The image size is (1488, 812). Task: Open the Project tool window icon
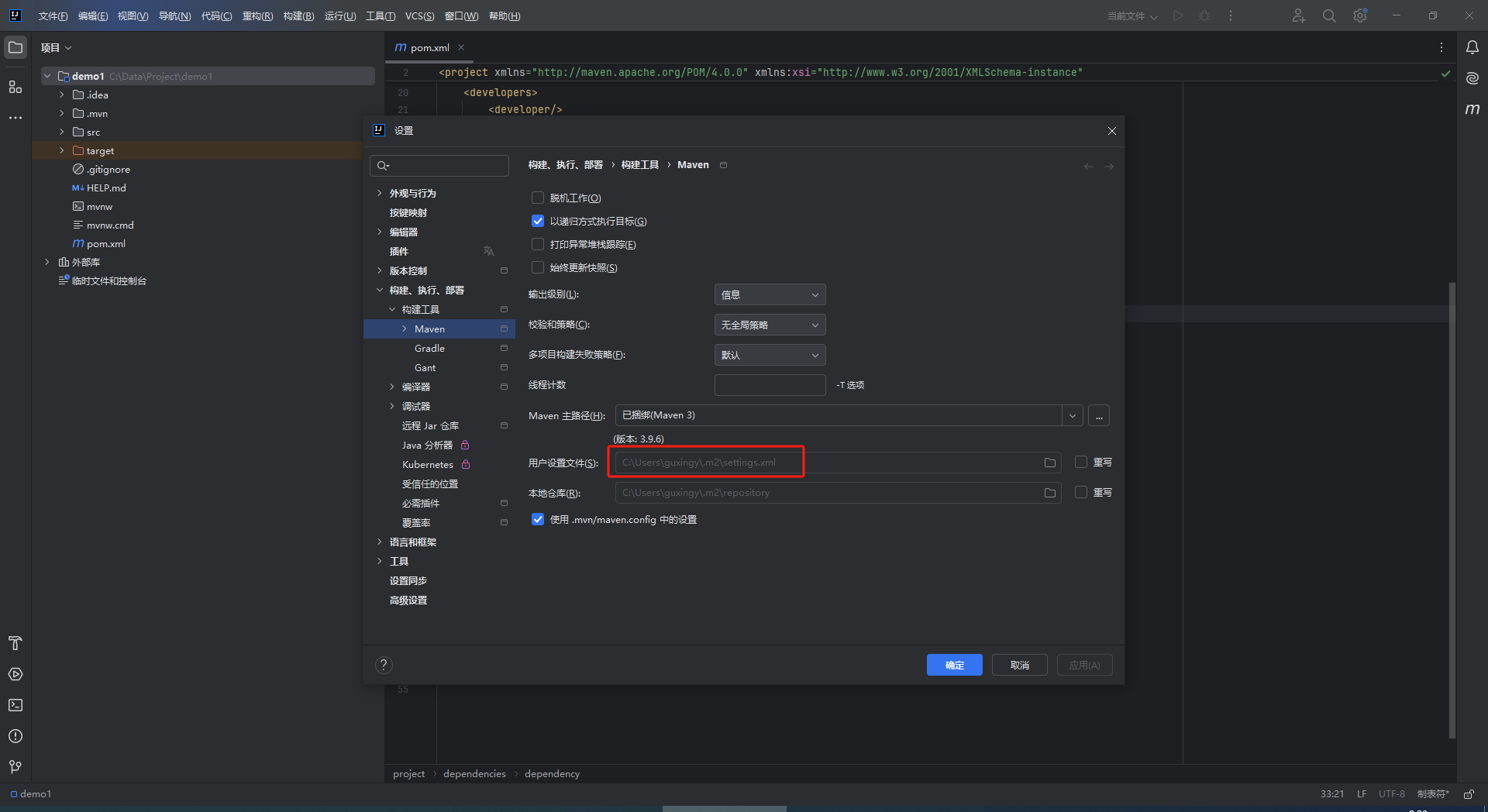point(15,47)
